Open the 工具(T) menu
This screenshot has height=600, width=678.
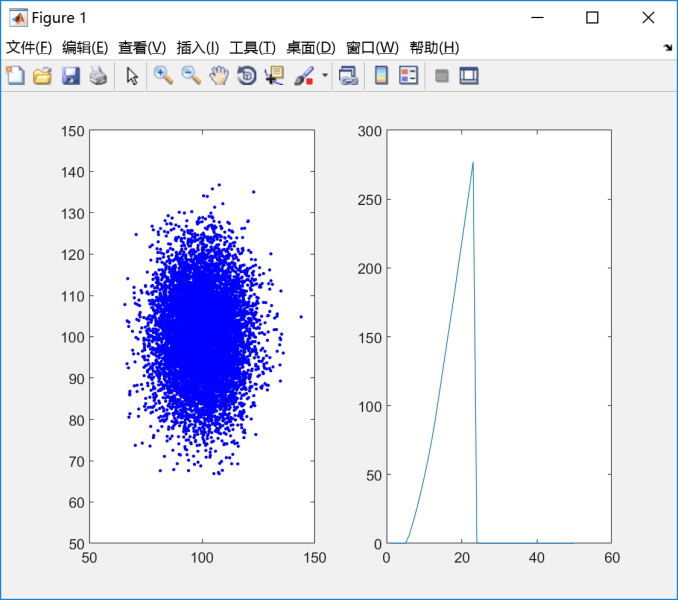point(253,48)
